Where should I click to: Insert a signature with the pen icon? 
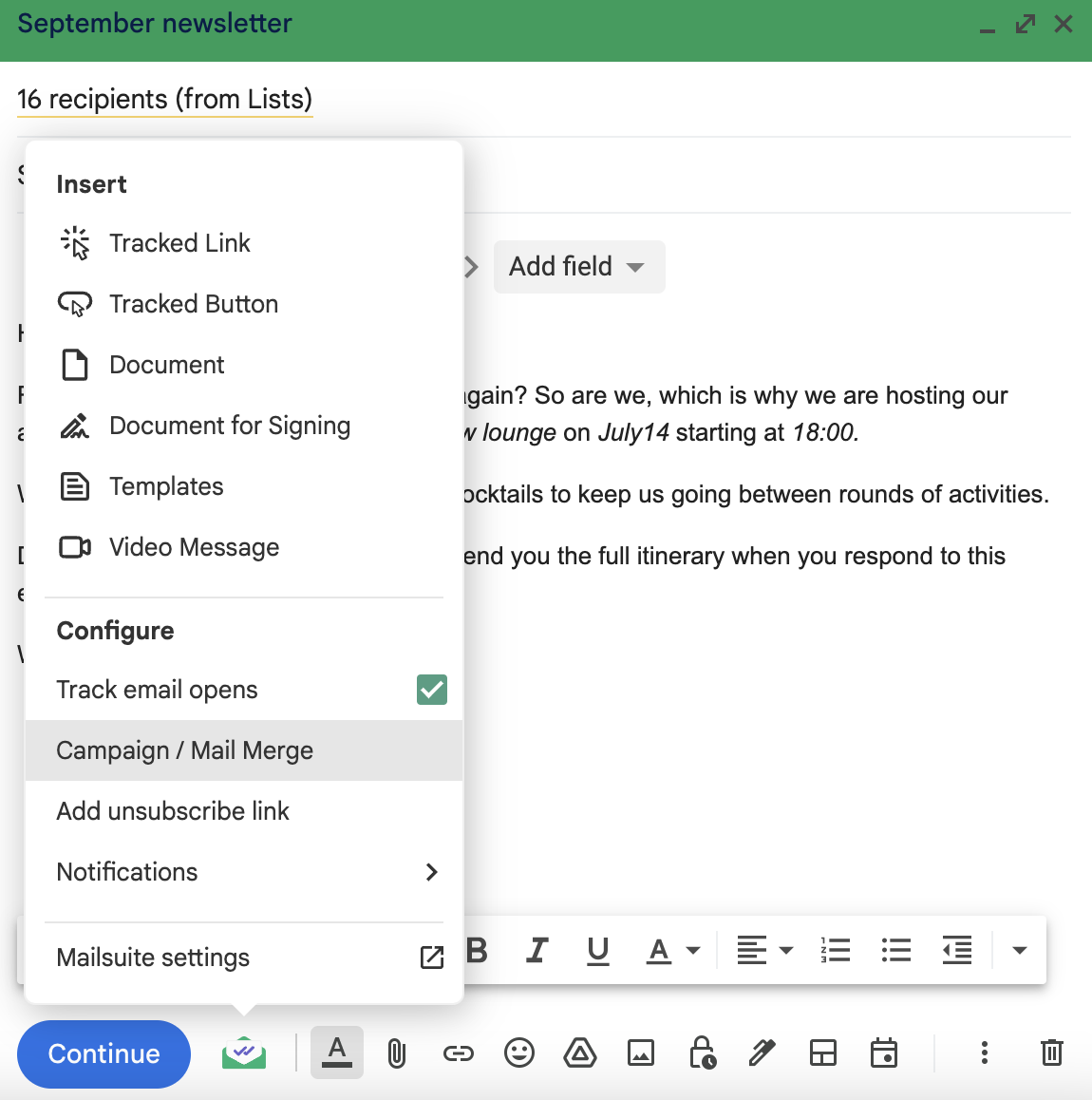(x=763, y=1053)
